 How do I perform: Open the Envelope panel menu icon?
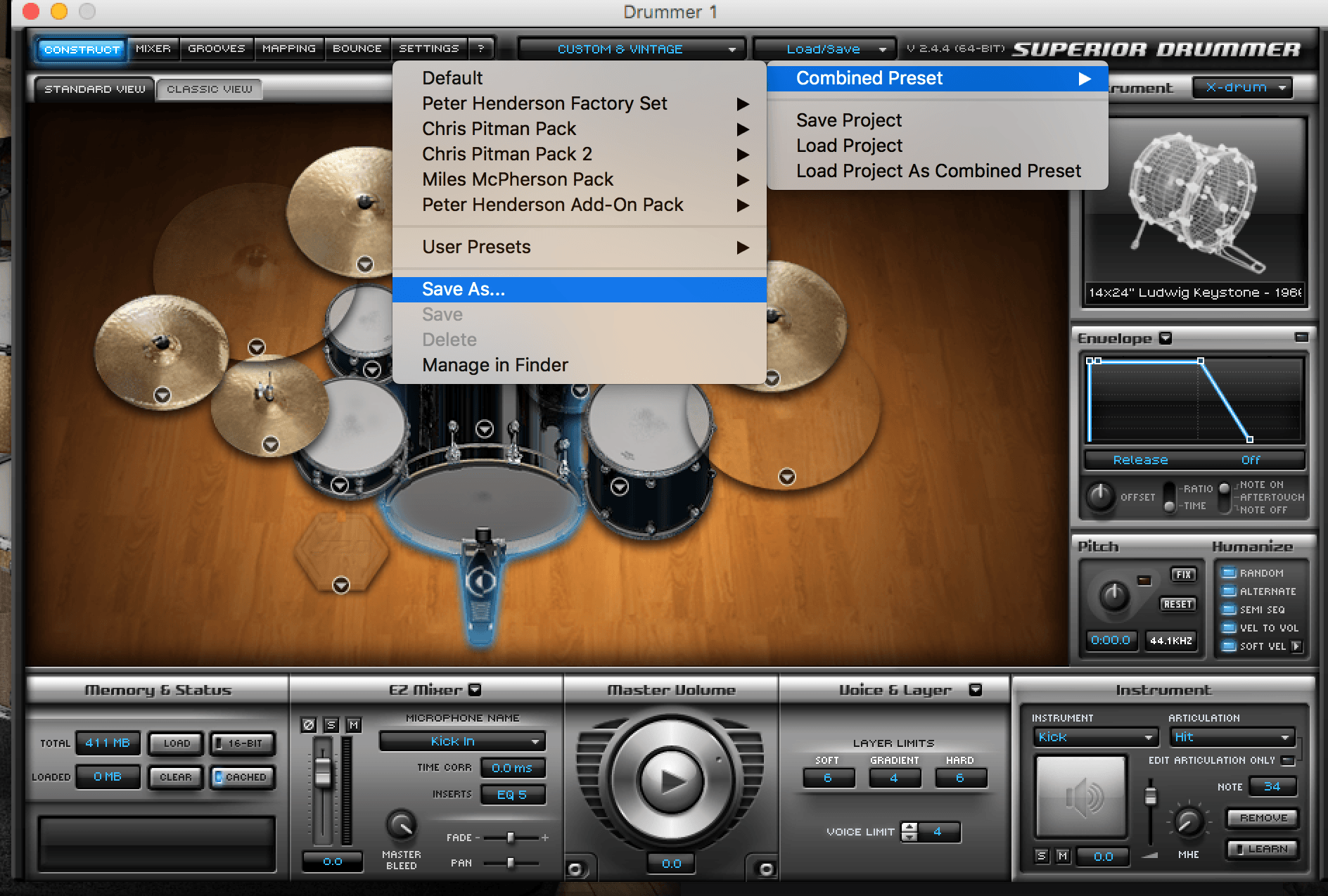1166,338
